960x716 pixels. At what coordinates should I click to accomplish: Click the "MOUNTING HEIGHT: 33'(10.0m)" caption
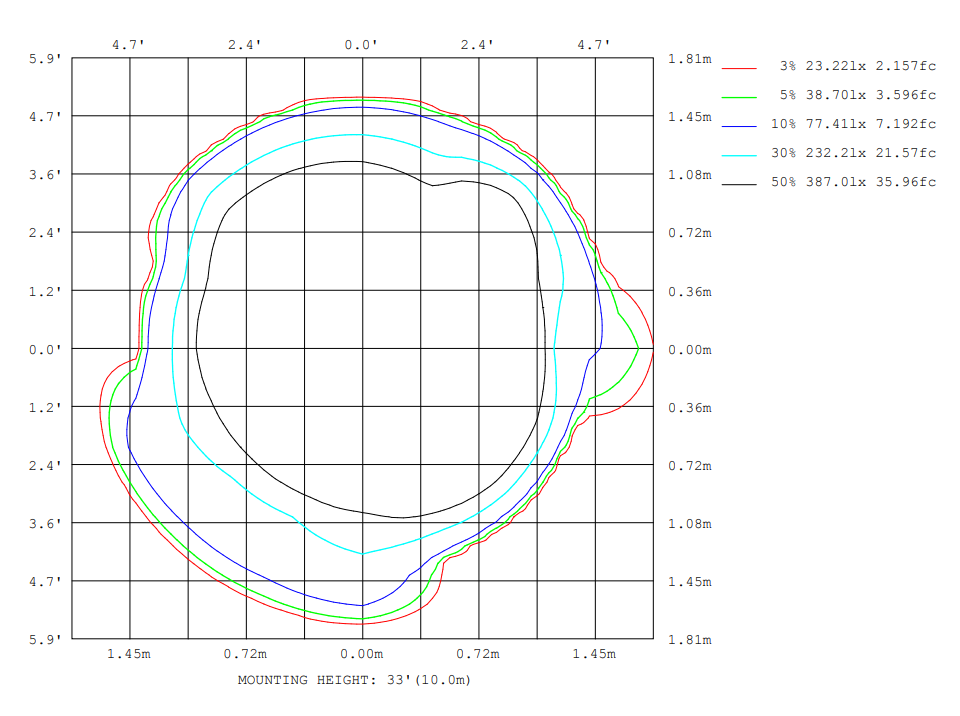click(x=354, y=680)
